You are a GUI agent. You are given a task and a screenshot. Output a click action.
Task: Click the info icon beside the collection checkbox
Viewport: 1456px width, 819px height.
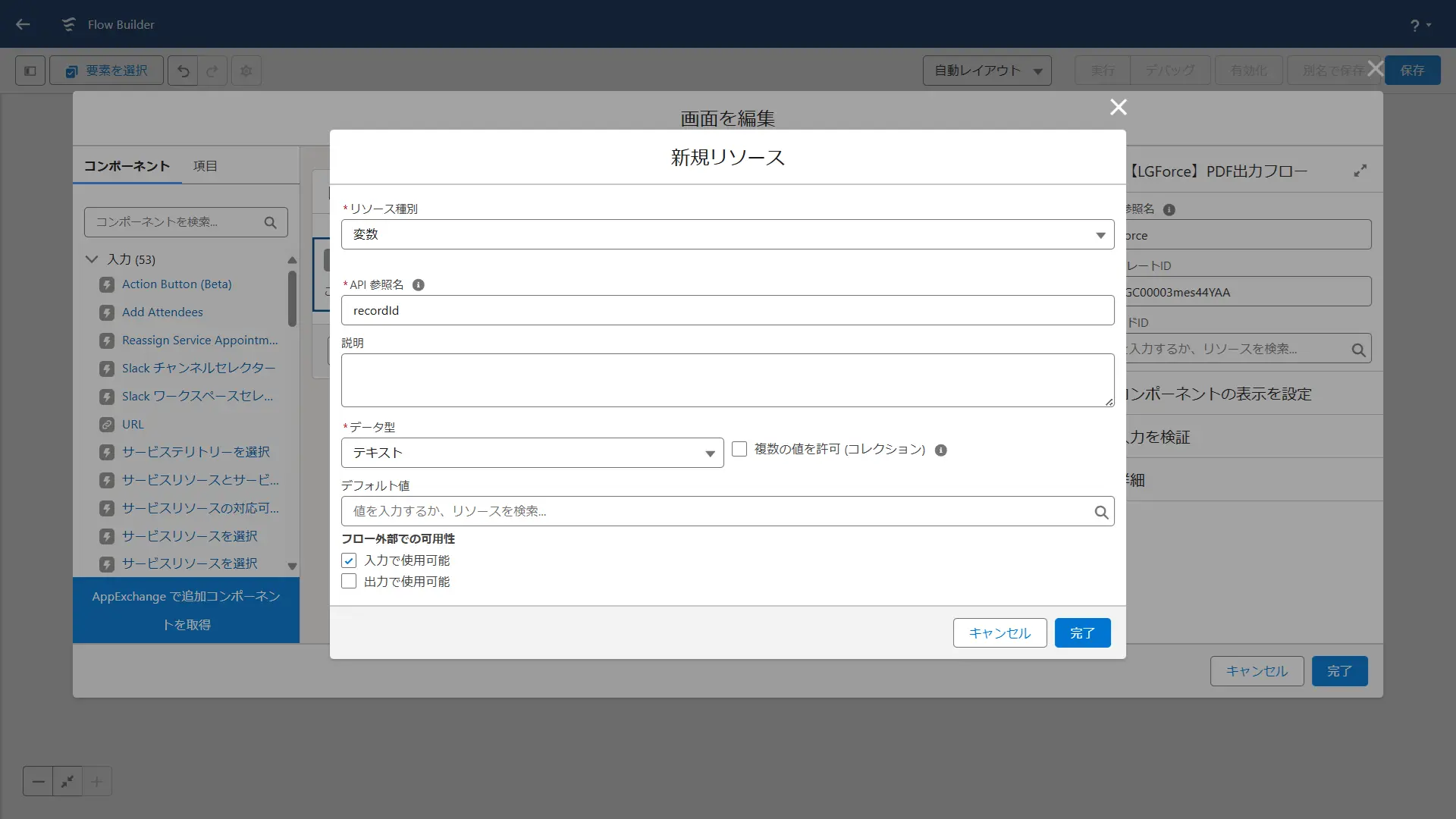point(940,450)
